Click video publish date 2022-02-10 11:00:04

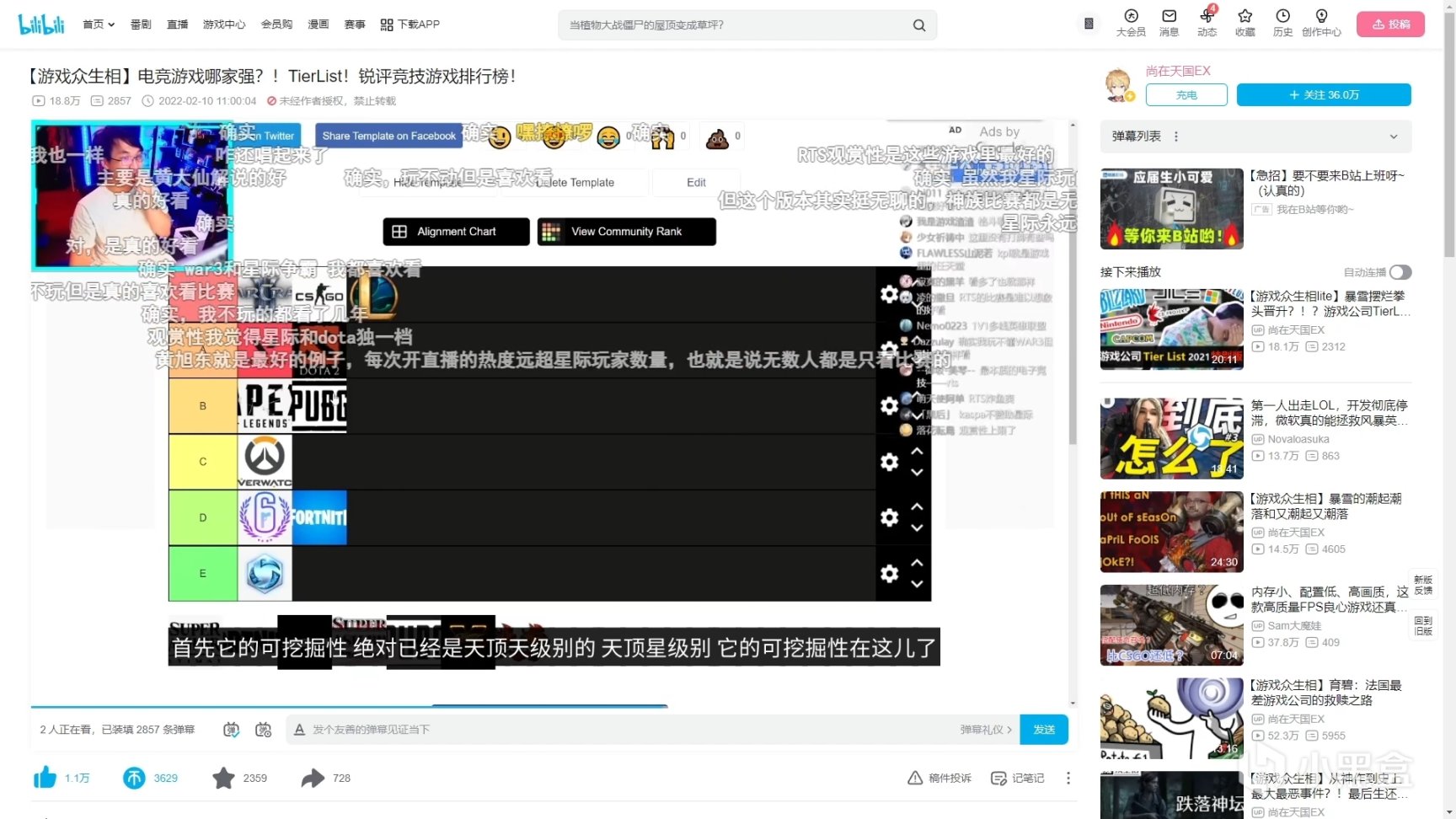point(207,101)
